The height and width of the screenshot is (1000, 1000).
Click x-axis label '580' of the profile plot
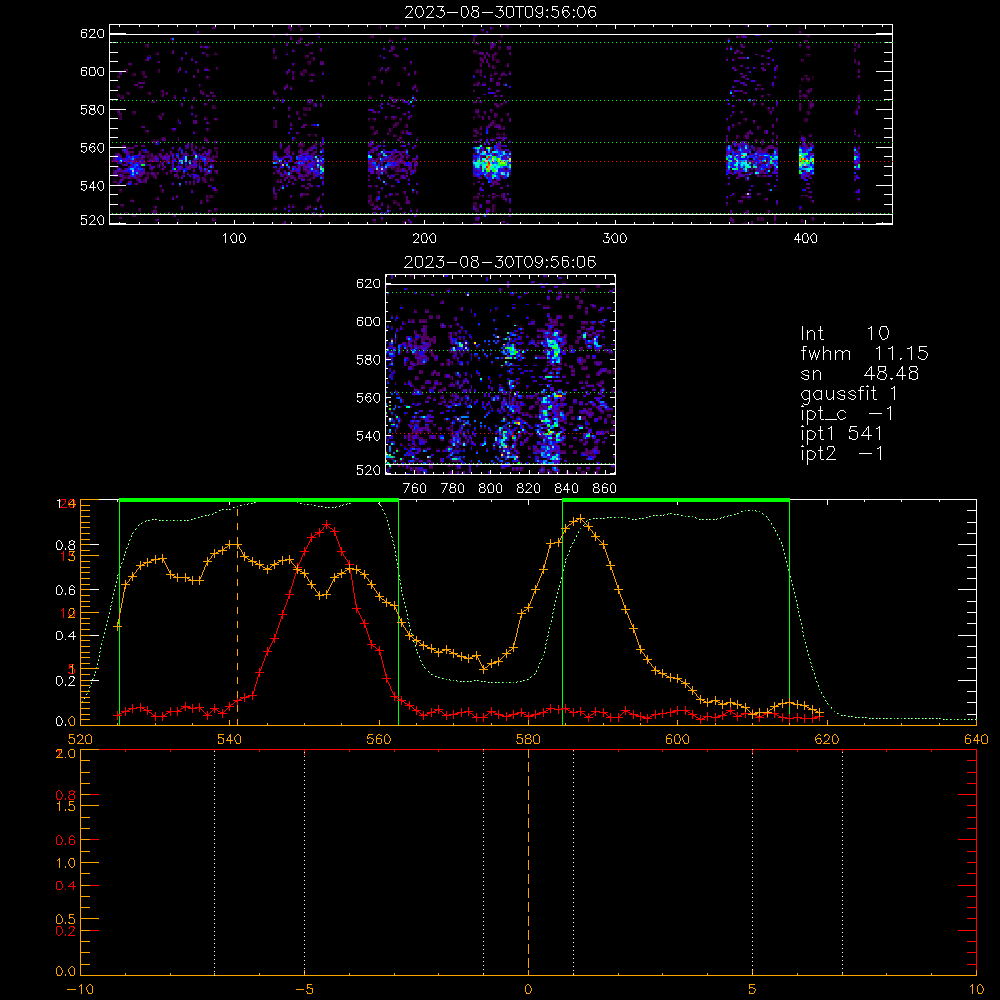[x=528, y=739]
